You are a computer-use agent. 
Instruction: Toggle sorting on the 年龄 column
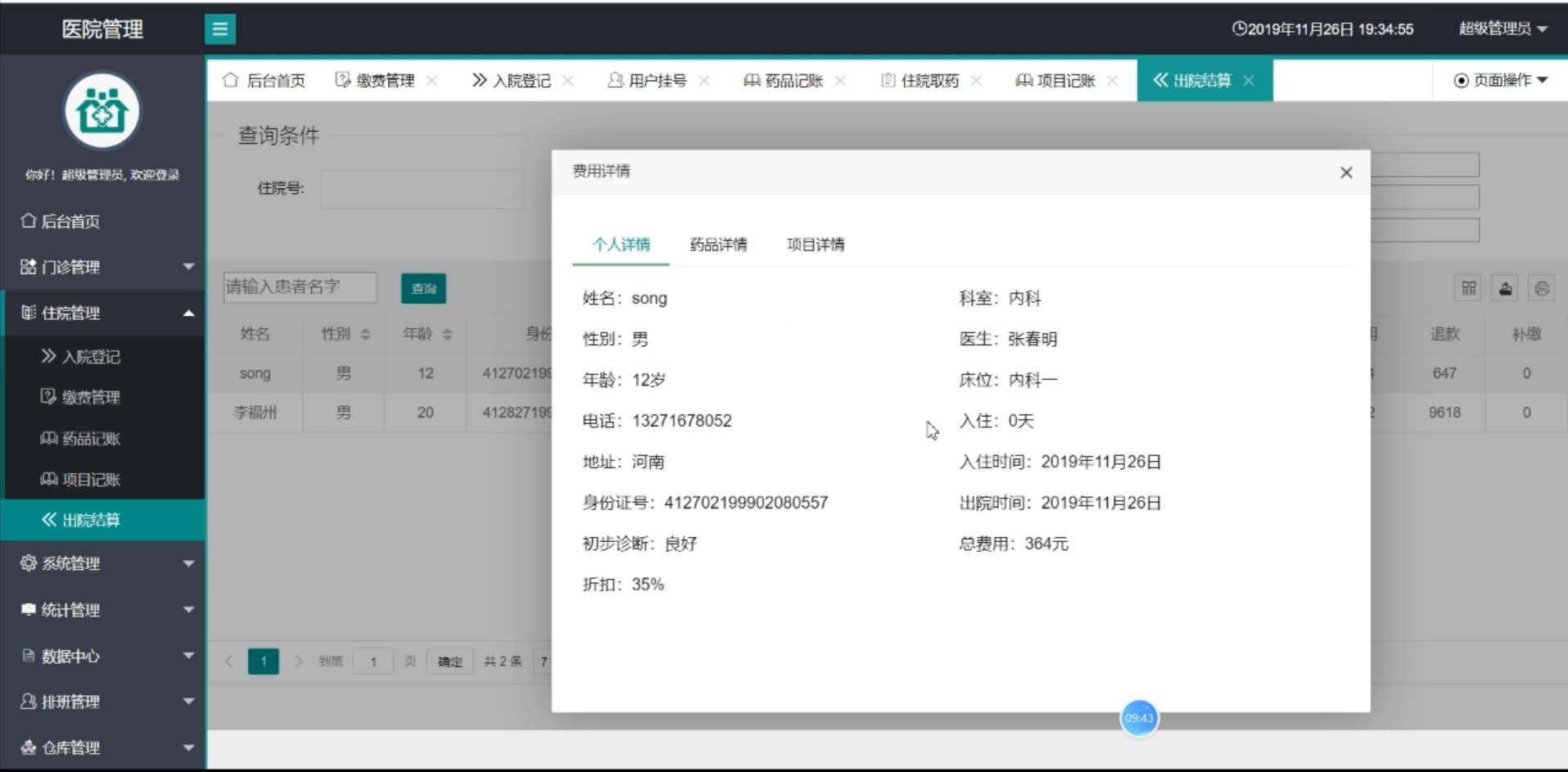(448, 333)
